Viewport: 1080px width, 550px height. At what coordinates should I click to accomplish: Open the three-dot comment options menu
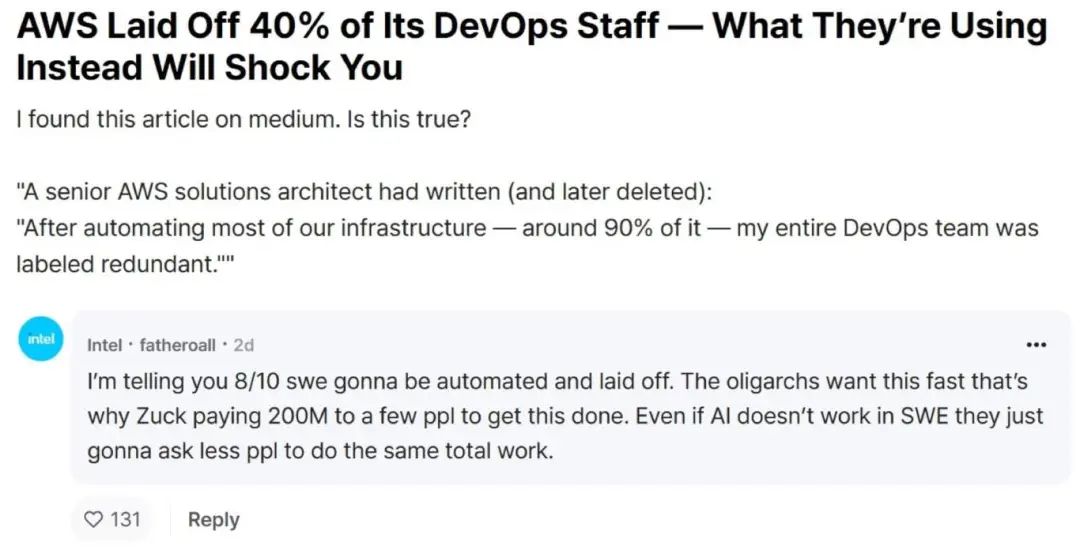tap(1036, 344)
